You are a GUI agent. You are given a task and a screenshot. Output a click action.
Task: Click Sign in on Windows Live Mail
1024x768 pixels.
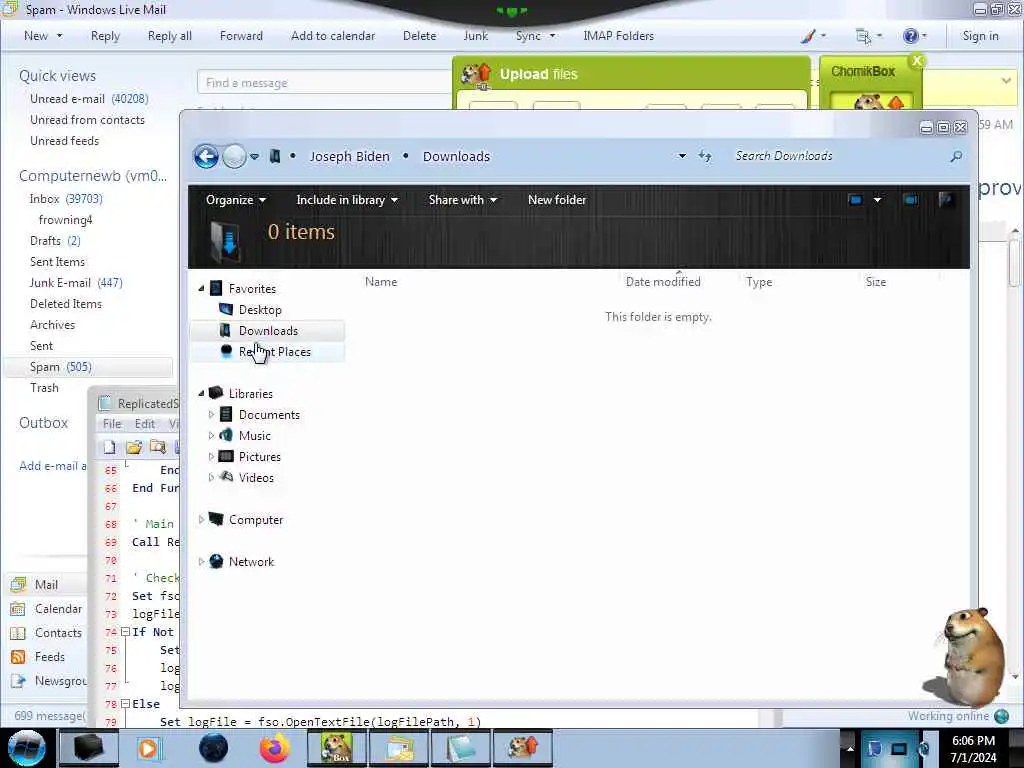980,36
